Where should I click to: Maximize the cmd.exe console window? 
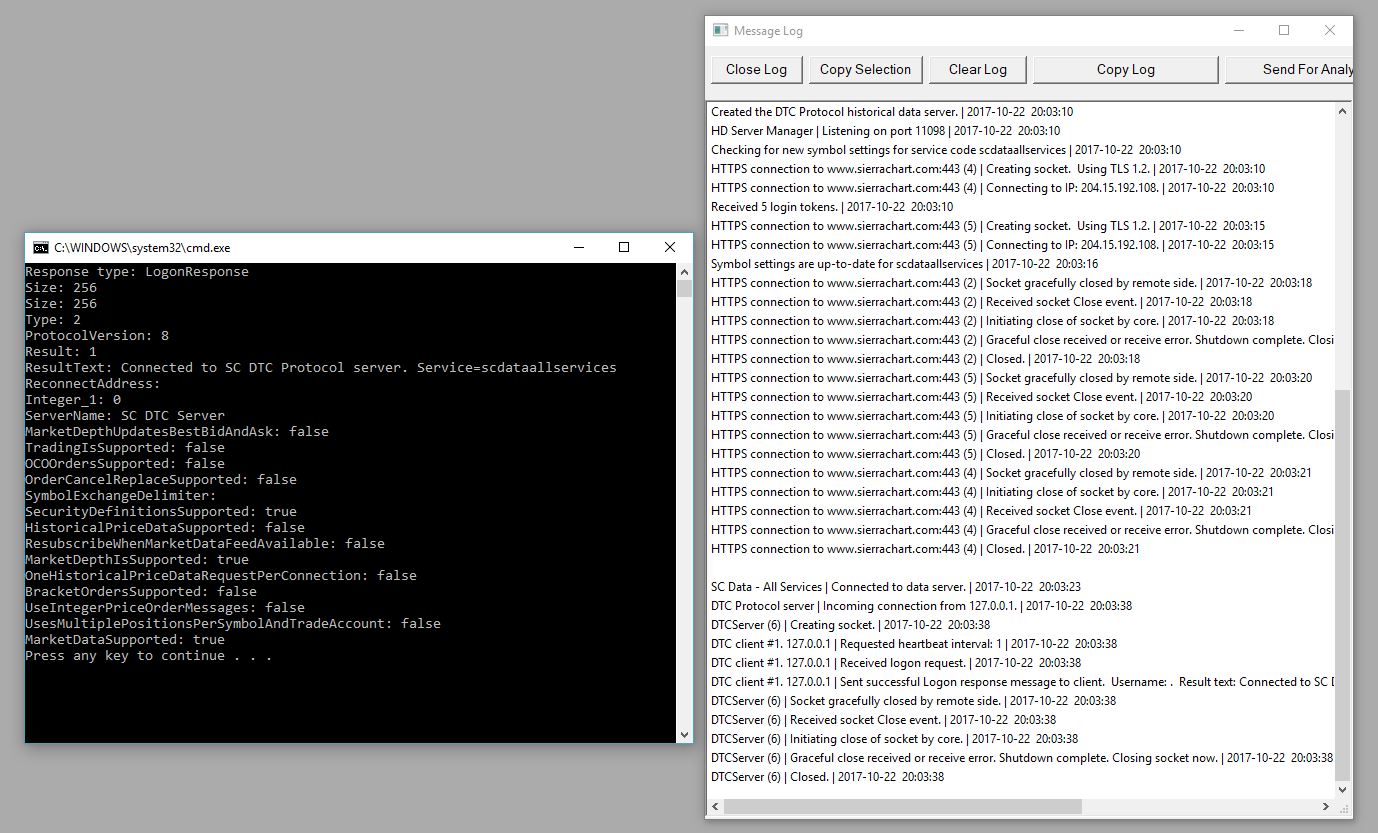pyautogui.click(x=624, y=247)
